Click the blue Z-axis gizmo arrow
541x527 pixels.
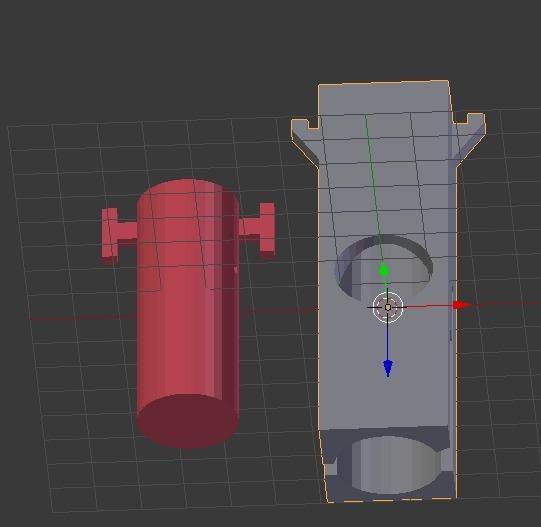point(388,368)
